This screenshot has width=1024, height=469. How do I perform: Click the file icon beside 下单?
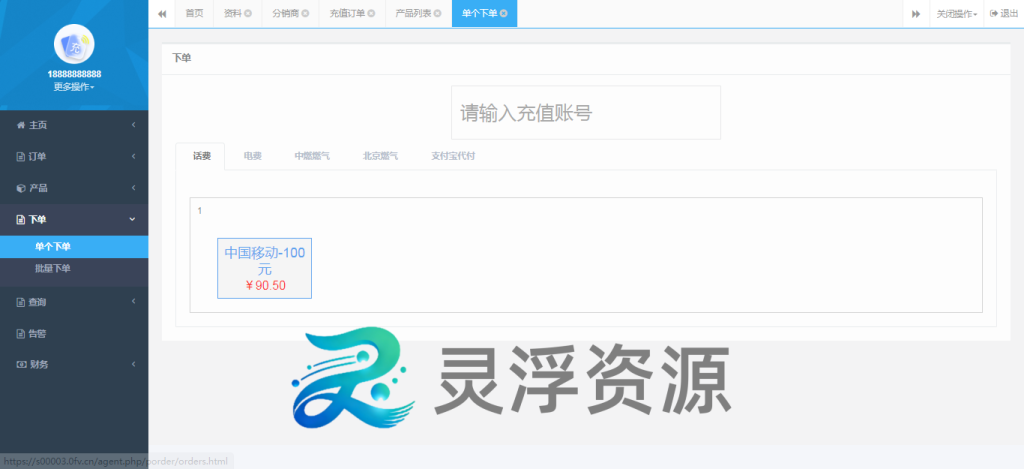(x=20, y=219)
